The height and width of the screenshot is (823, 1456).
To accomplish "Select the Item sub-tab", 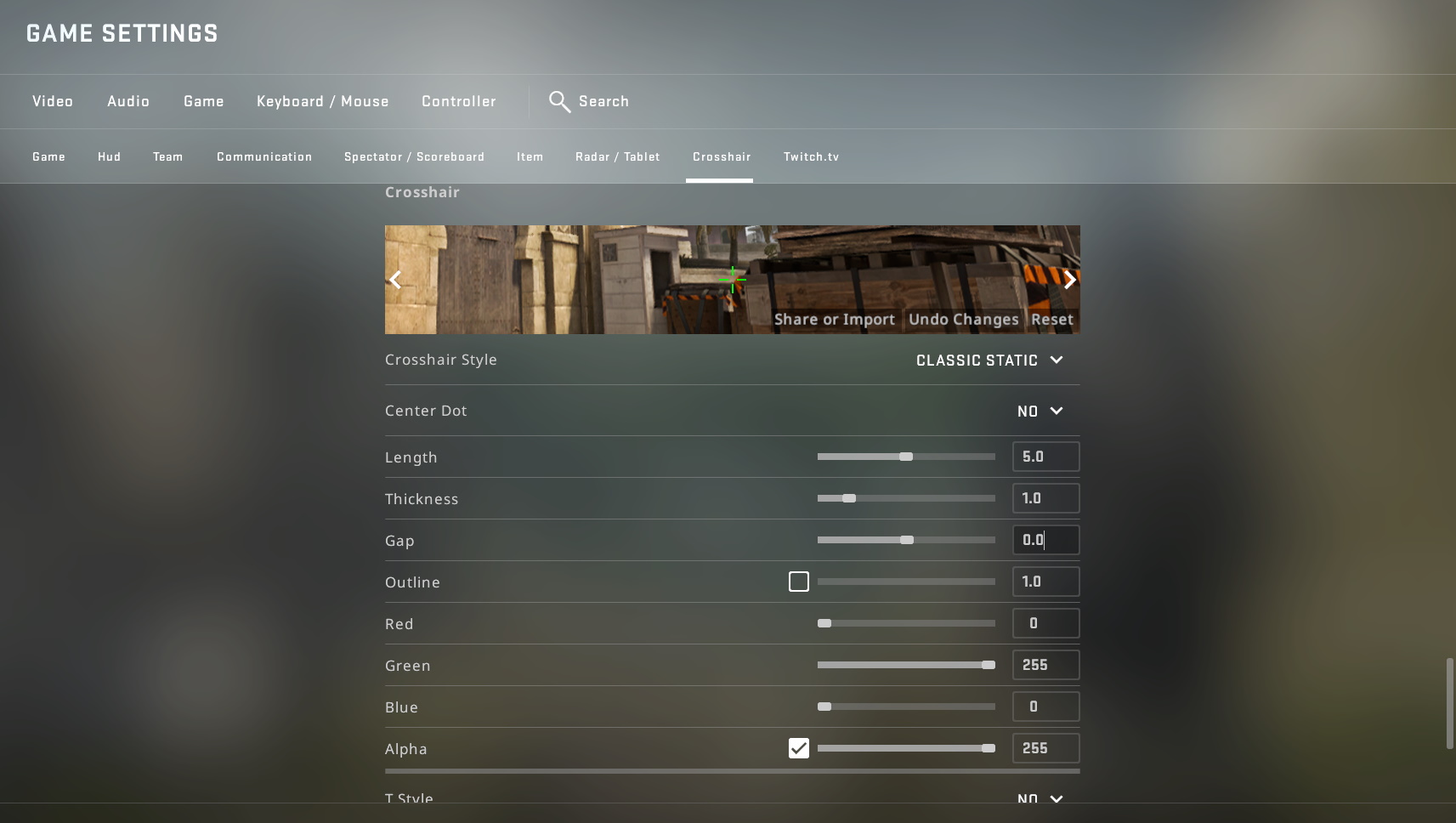I will pos(530,156).
